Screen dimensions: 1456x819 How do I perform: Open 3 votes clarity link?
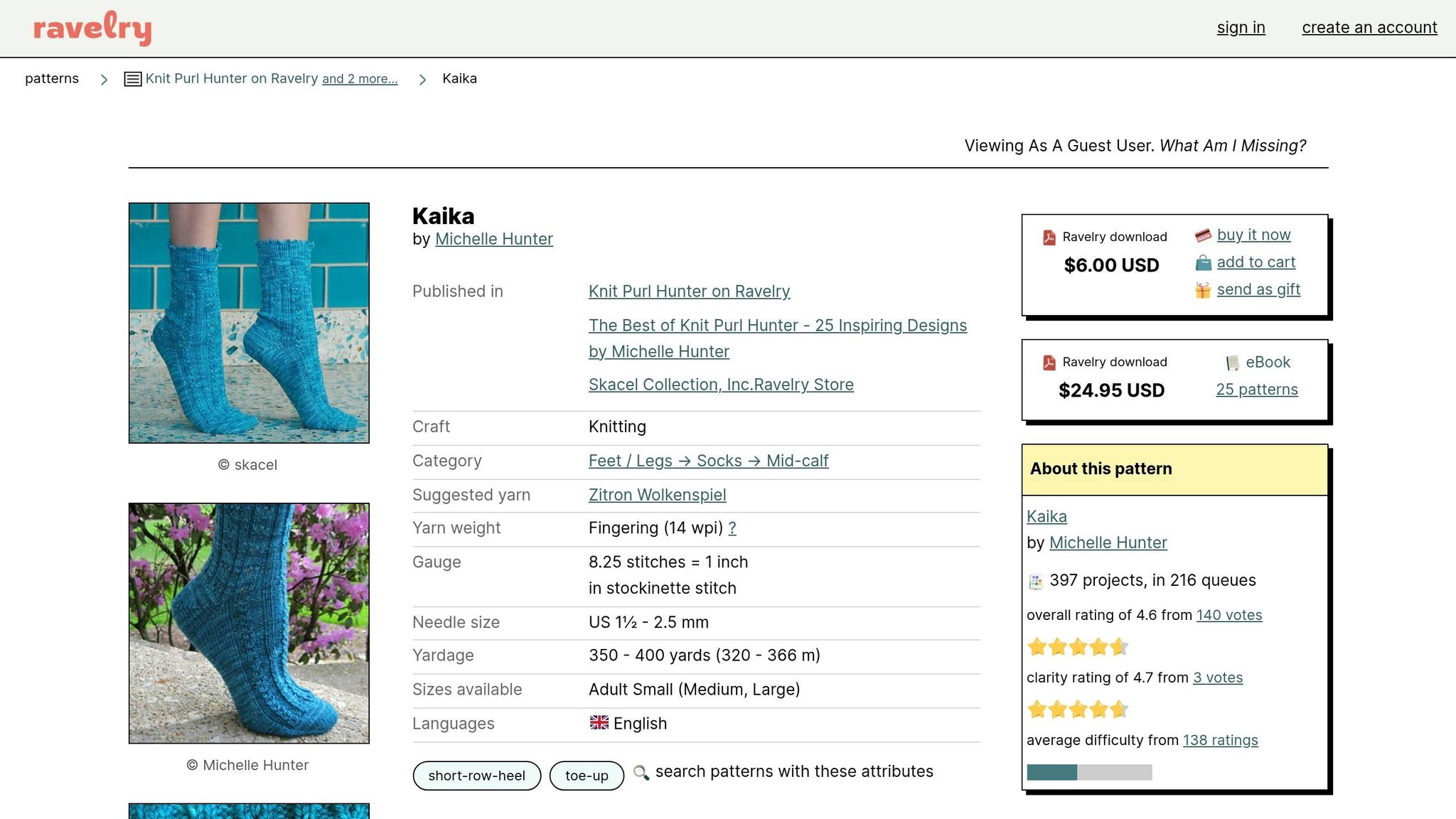coord(1218,678)
